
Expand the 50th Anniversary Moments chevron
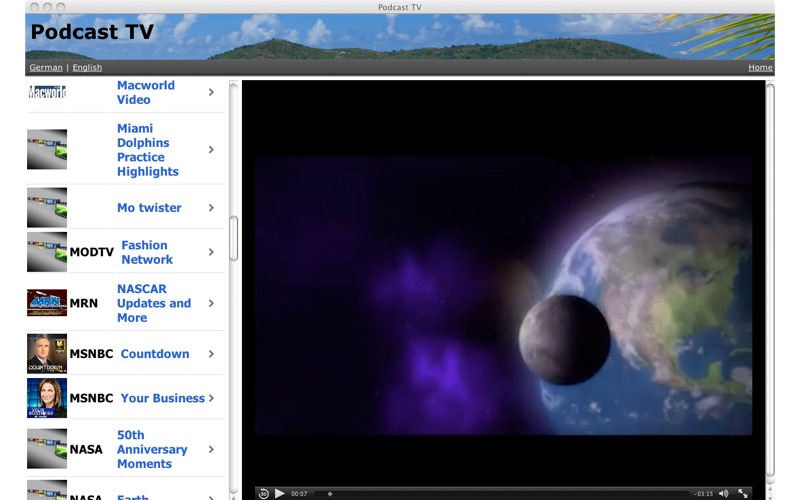click(211, 449)
